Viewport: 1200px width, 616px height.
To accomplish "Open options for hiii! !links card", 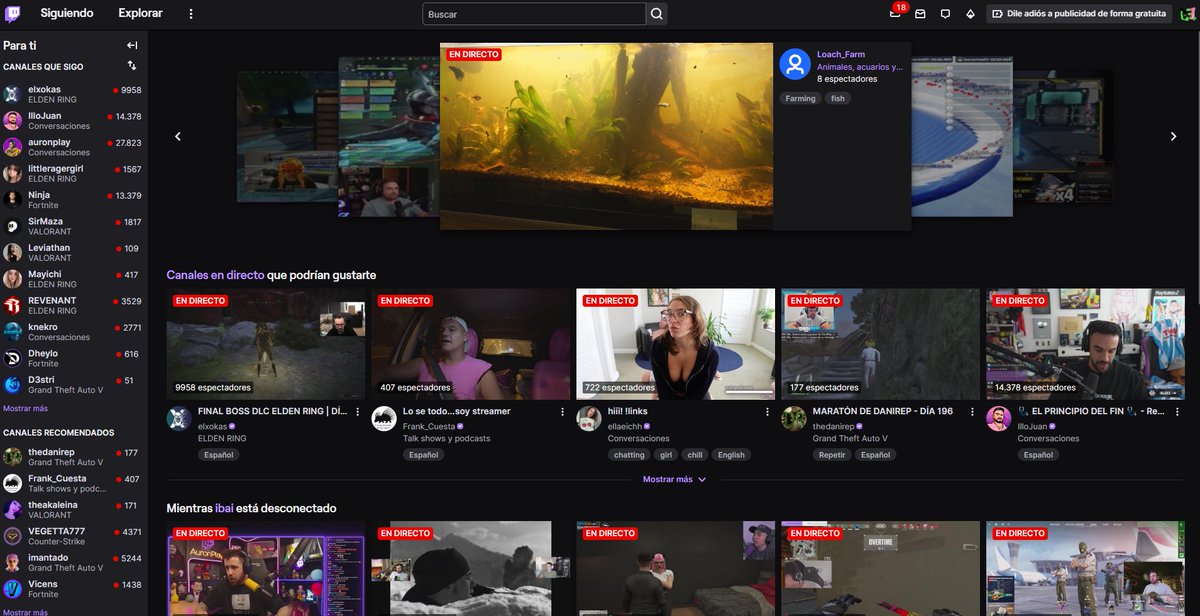I will point(767,412).
